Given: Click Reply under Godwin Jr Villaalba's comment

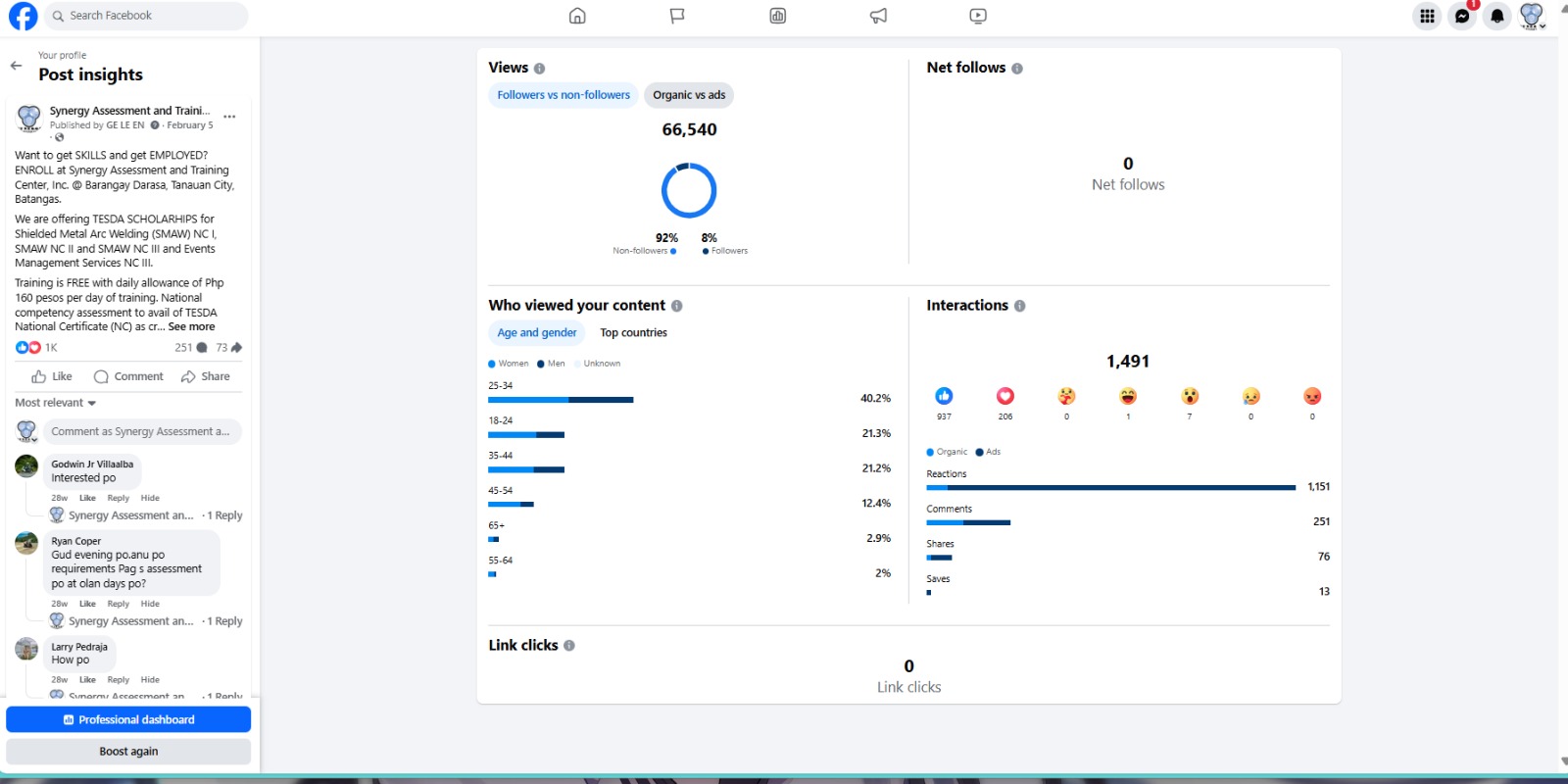Looking at the screenshot, I should coord(119,498).
